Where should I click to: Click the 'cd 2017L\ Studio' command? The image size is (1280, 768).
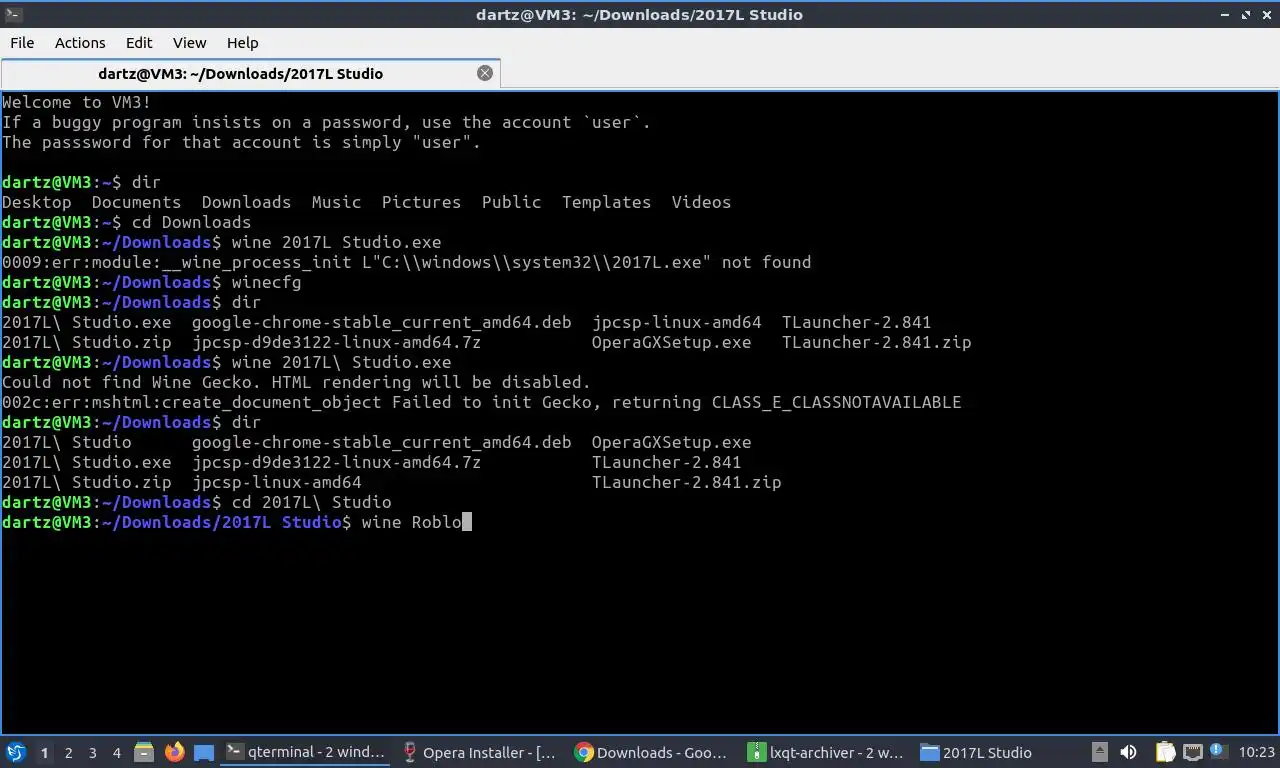pos(311,502)
